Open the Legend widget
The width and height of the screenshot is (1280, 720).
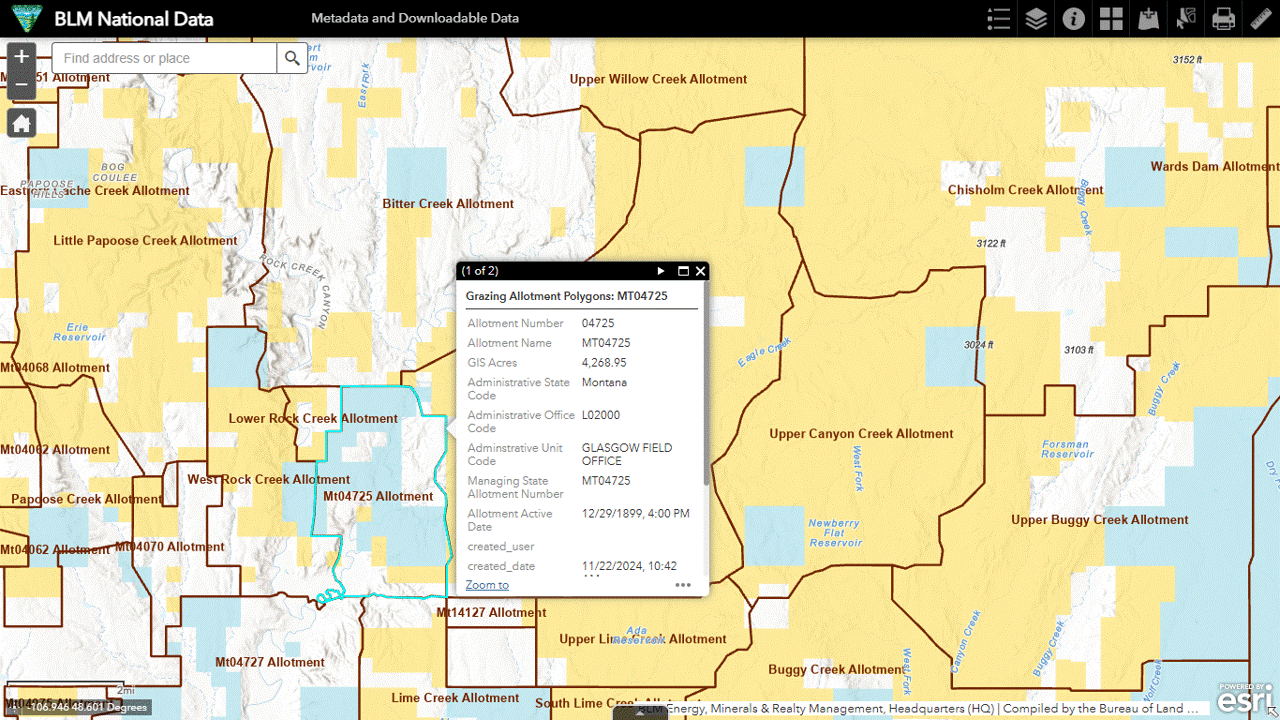coord(998,19)
